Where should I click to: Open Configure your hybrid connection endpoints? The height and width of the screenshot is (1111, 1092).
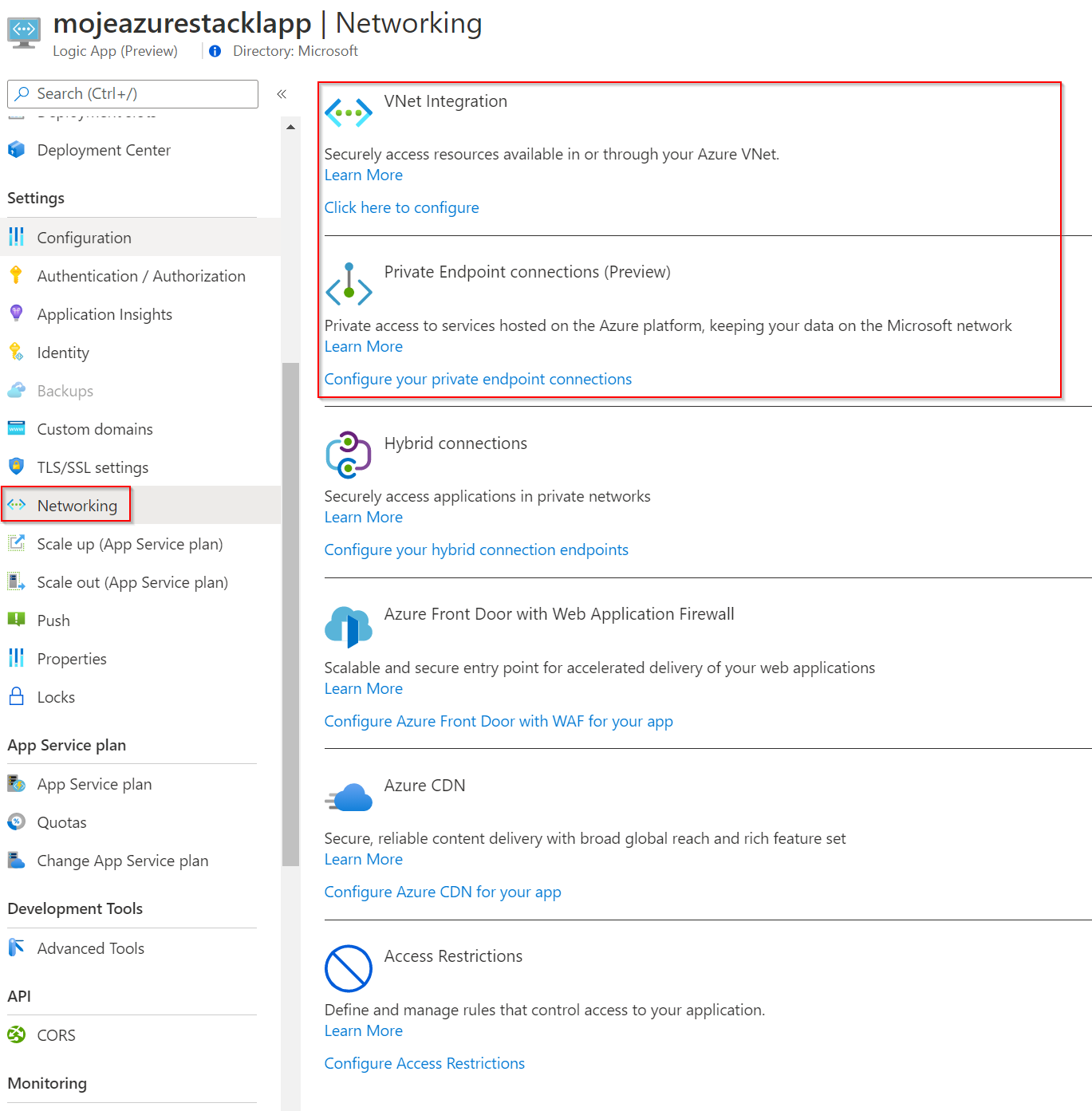pos(476,550)
